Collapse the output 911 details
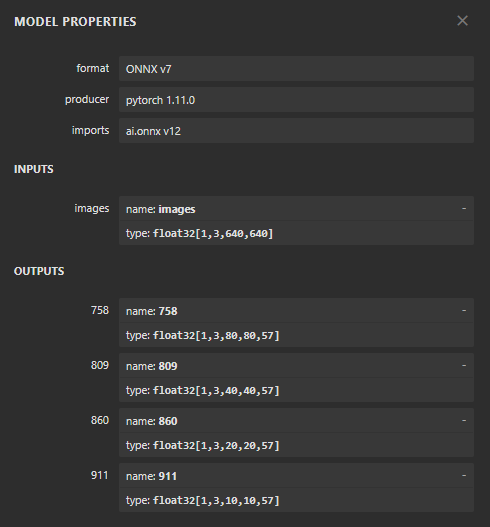The width and height of the screenshot is (490, 527). (464, 476)
